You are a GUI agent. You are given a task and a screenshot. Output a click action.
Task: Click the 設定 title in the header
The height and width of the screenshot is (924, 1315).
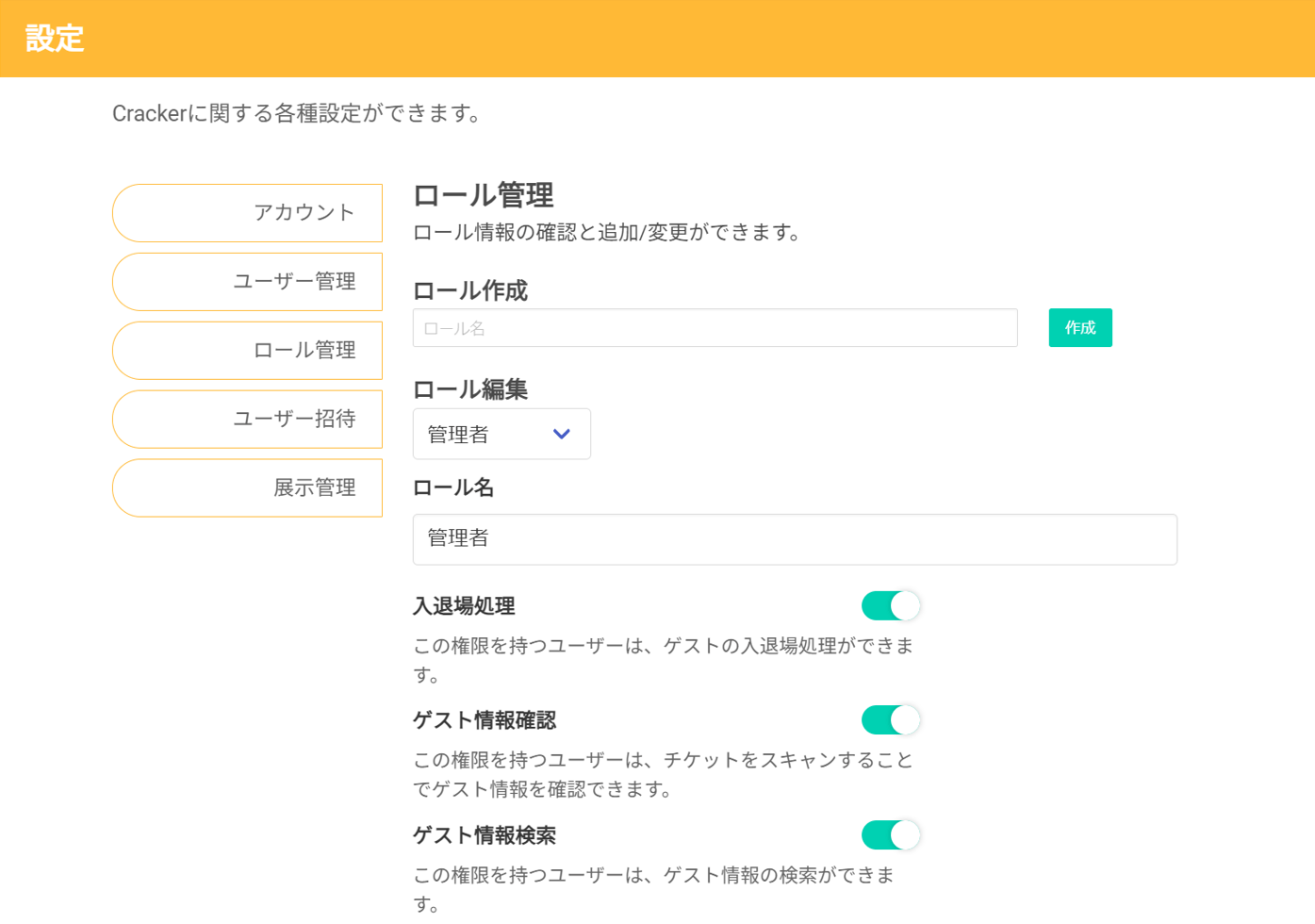pyautogui.click(x=55, y=39)
